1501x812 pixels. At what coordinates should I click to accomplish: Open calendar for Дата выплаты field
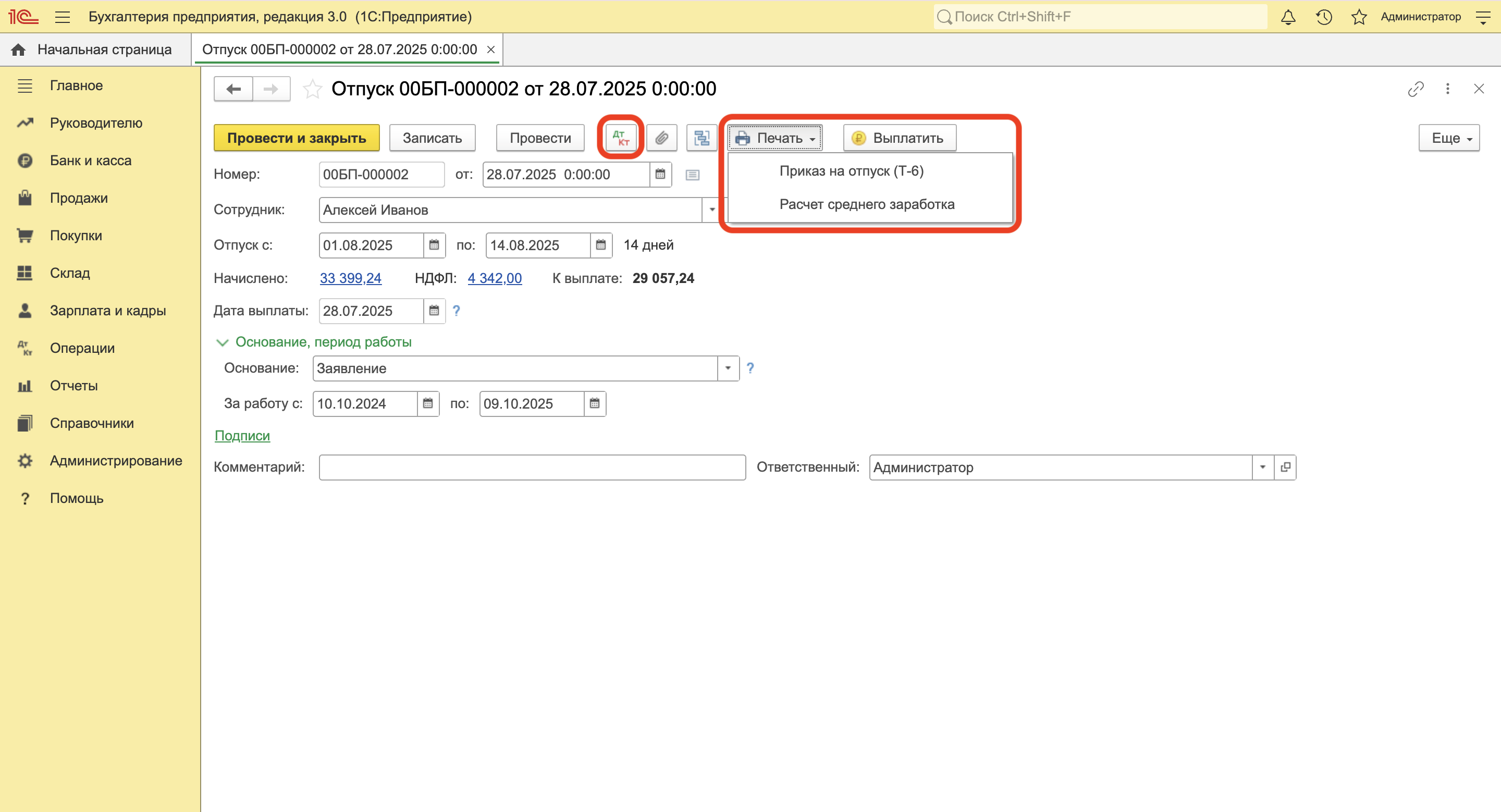point(434,311)
